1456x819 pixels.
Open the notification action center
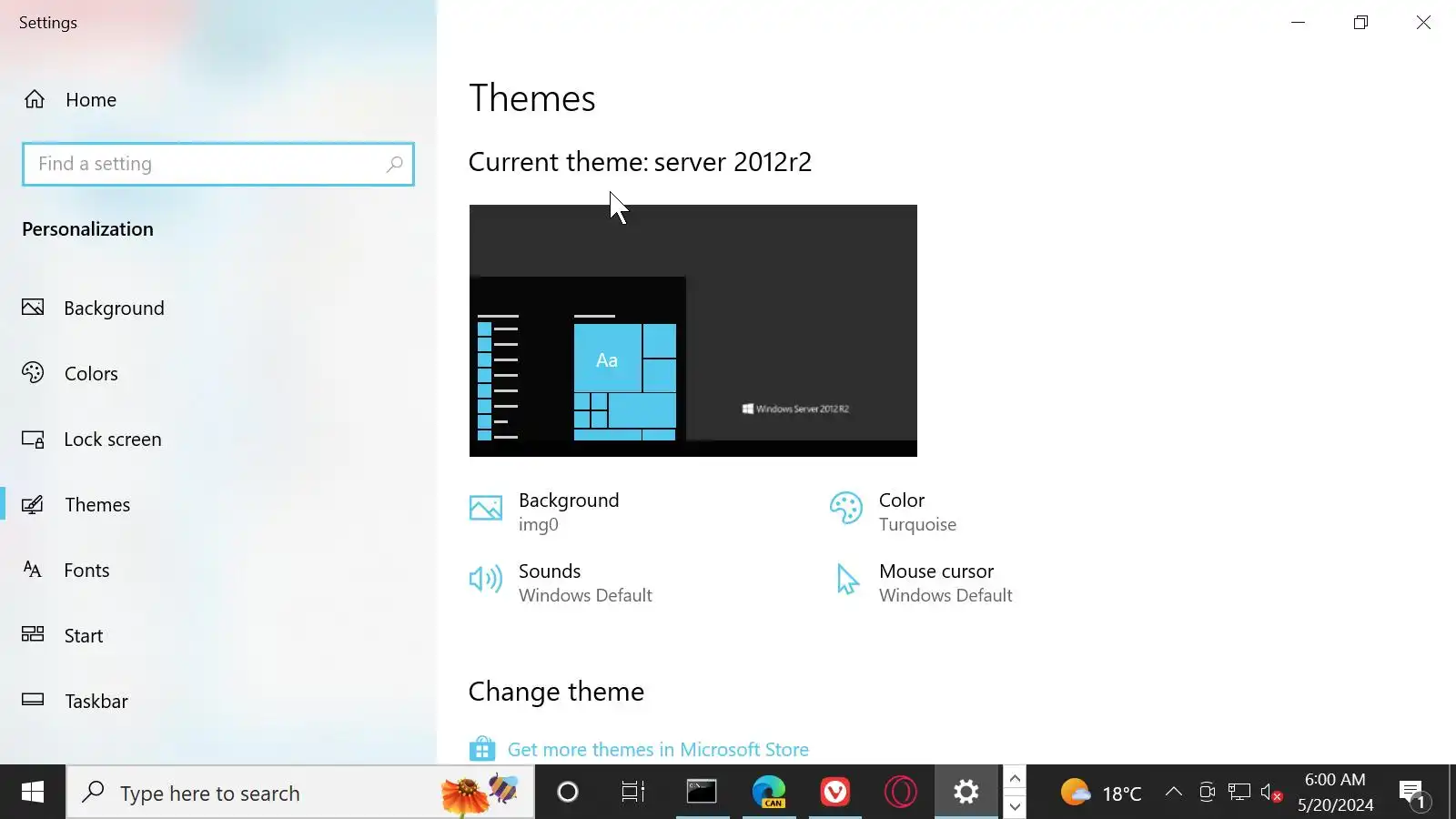click(x=1415, y=794)
